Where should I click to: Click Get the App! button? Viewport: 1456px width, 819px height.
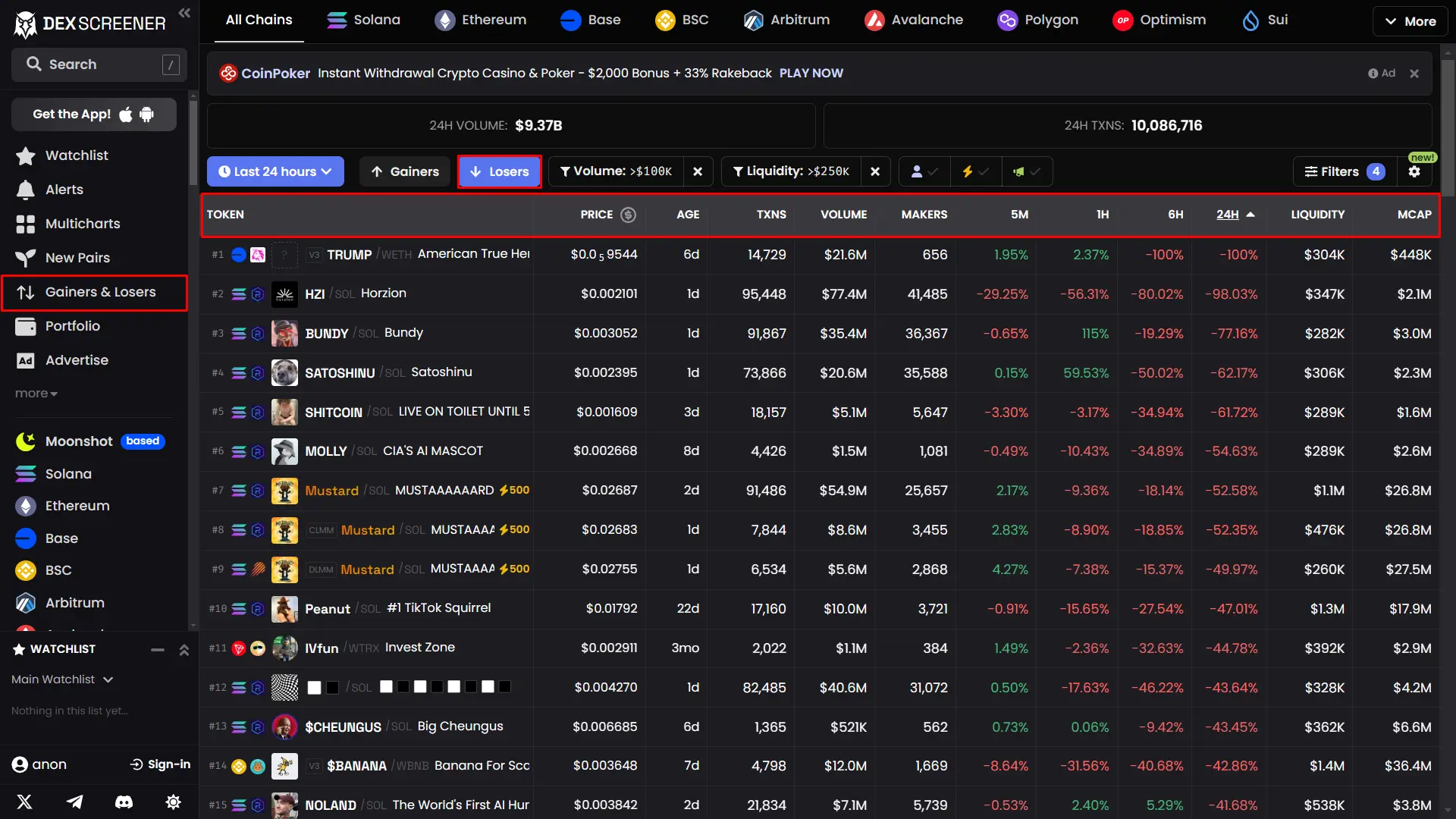[x=94, y=115]
